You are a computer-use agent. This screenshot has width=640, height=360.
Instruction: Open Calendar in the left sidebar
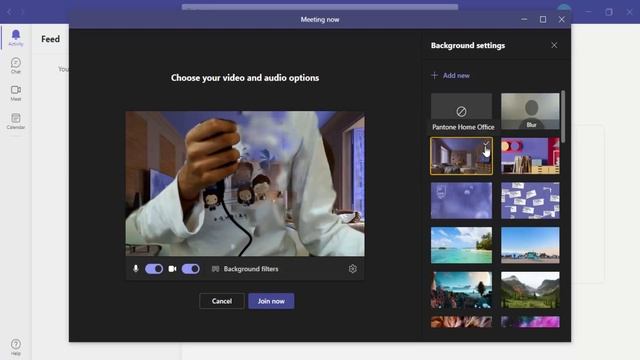[16, 121]
